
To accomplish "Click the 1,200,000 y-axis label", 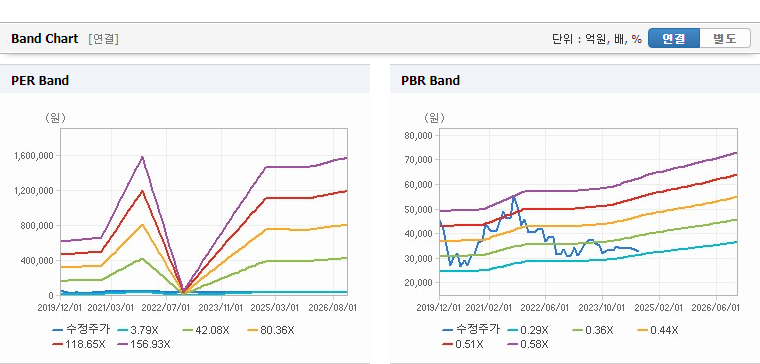I will coord(34,190).
